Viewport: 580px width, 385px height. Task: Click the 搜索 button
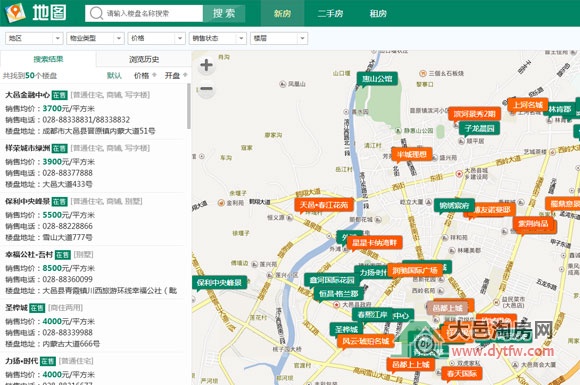tap(224, 13)
